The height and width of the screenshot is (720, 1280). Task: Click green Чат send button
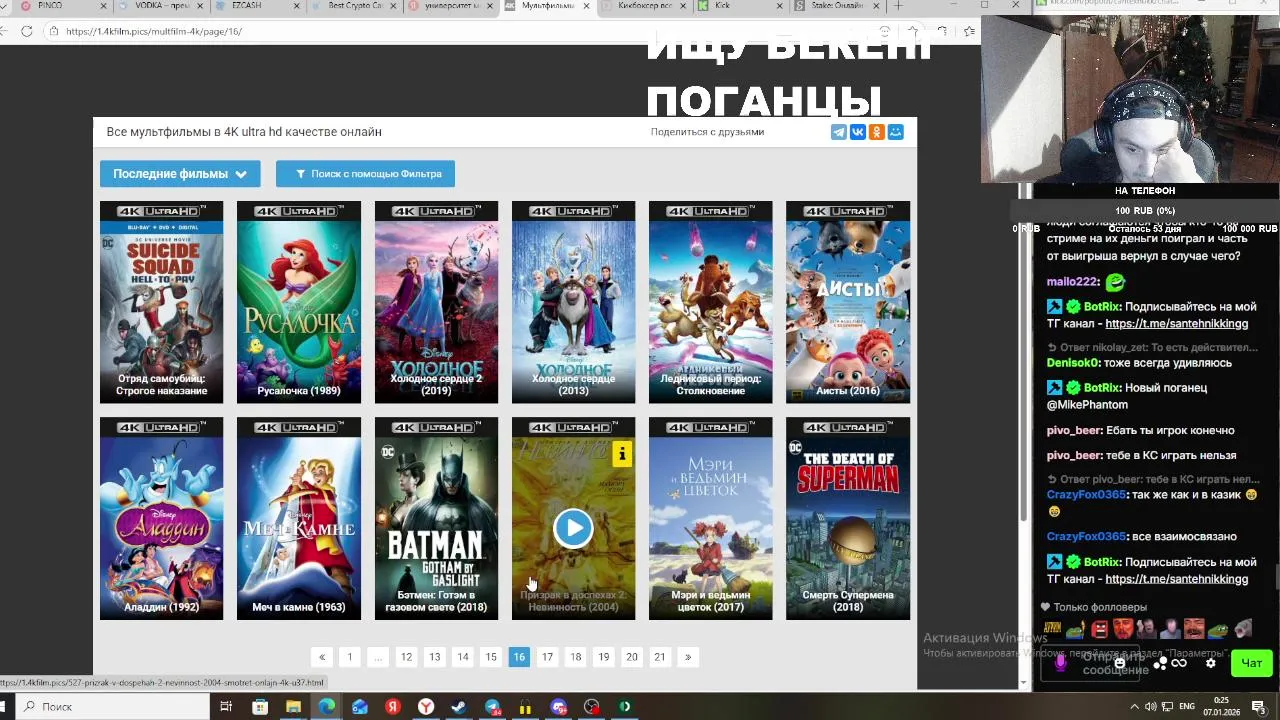[x=1251, y=663]
